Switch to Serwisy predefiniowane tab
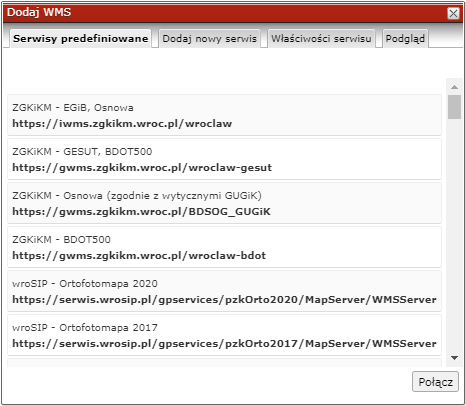The height and width of the screenshot is (406, 466). point(81,39)
